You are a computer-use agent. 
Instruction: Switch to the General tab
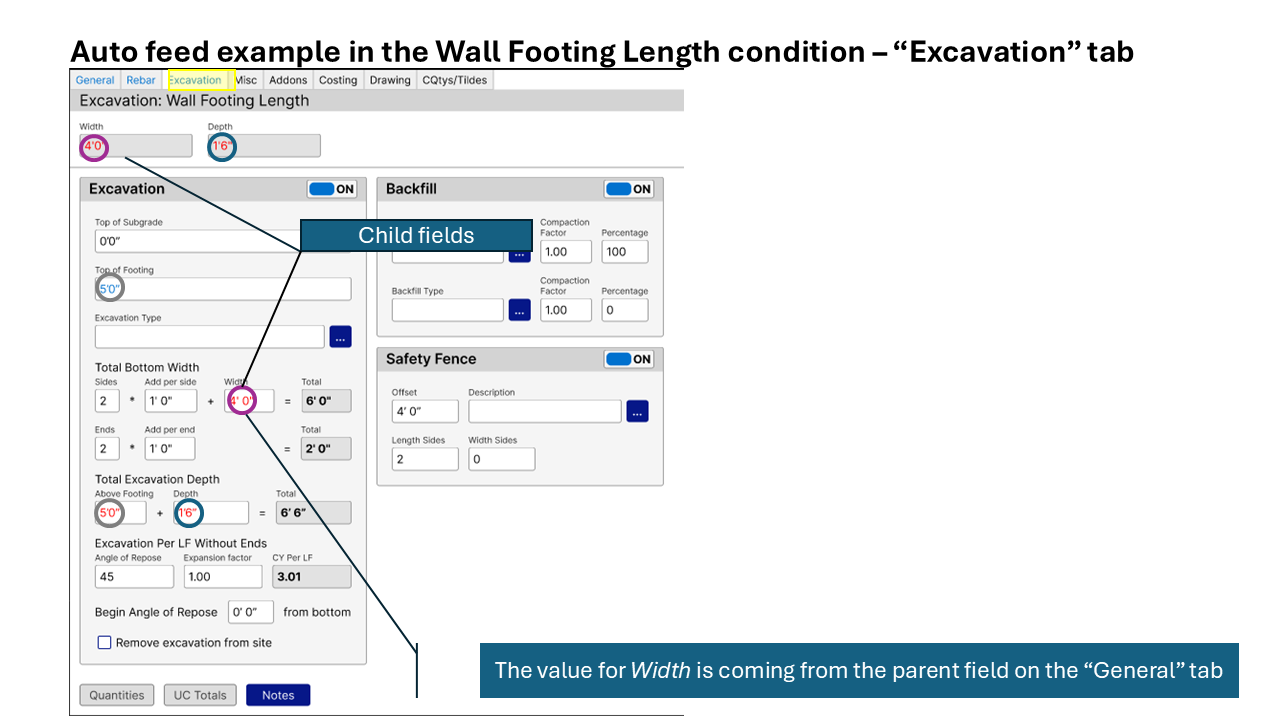95,80
